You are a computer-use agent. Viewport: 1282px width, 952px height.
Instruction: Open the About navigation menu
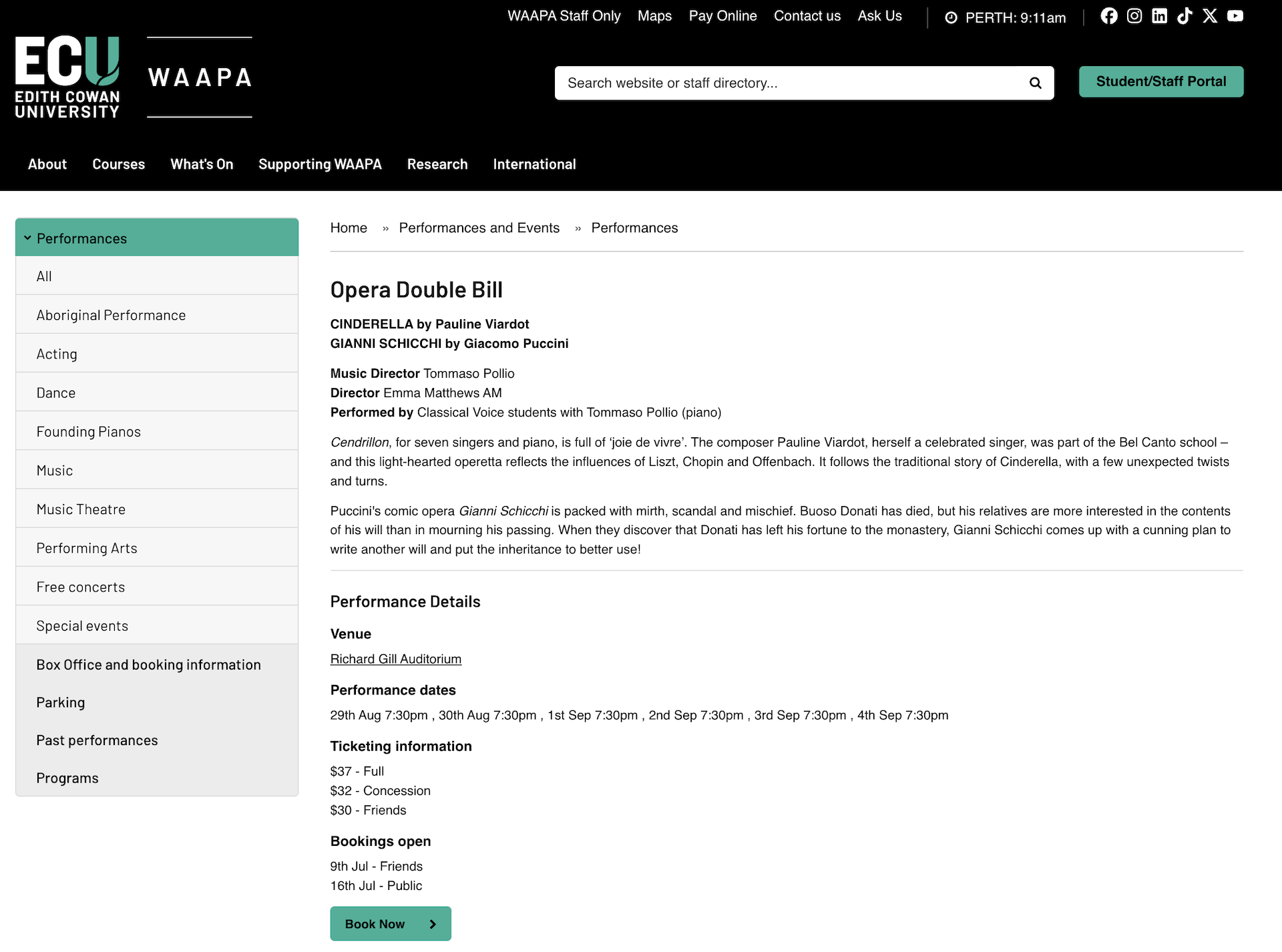pos(47,164)
